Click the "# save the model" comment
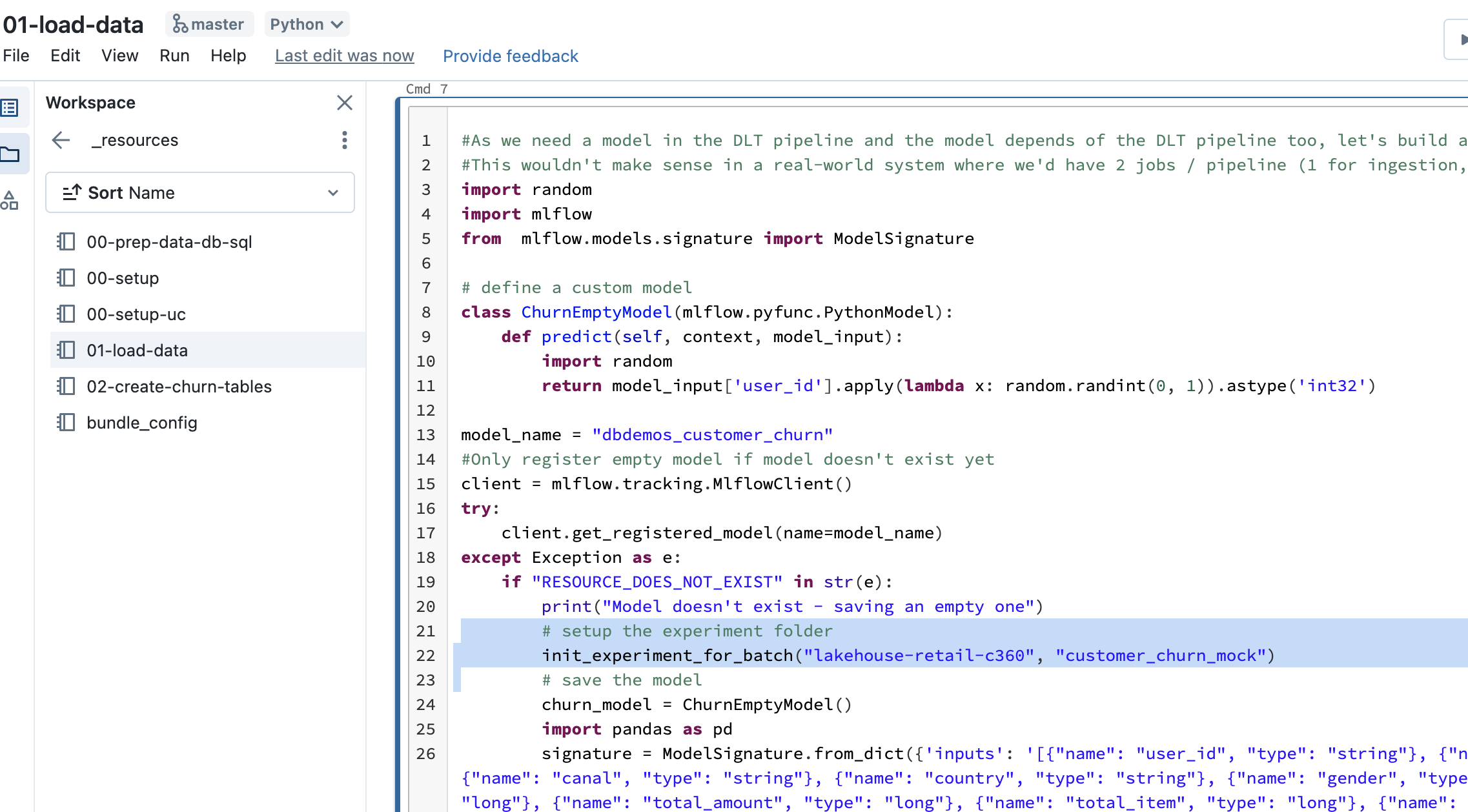The height and width of the screenshot is (812, 1468). [x=622, y=680]
